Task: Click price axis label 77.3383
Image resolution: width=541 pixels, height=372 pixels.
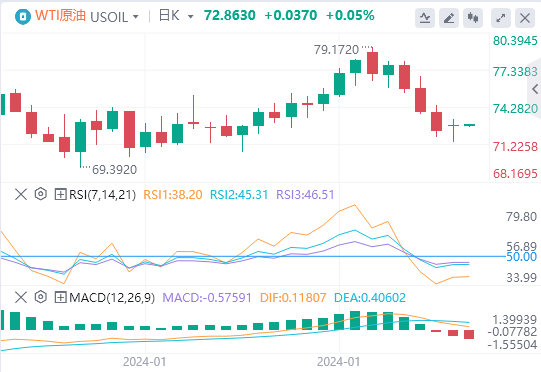Action: pyautogui.click(x=515, y=72)
